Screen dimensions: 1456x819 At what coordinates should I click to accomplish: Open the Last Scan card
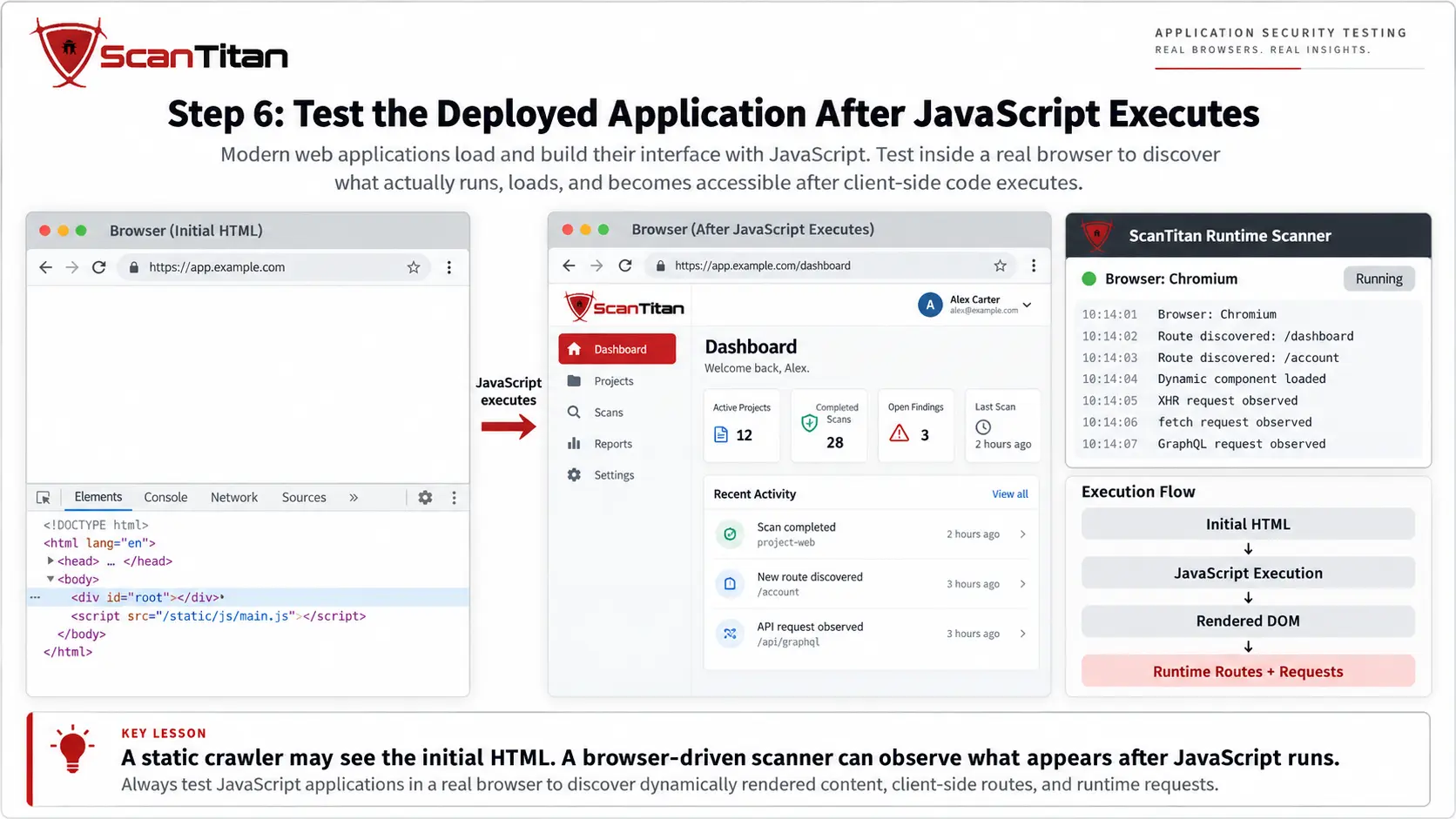1002,425
